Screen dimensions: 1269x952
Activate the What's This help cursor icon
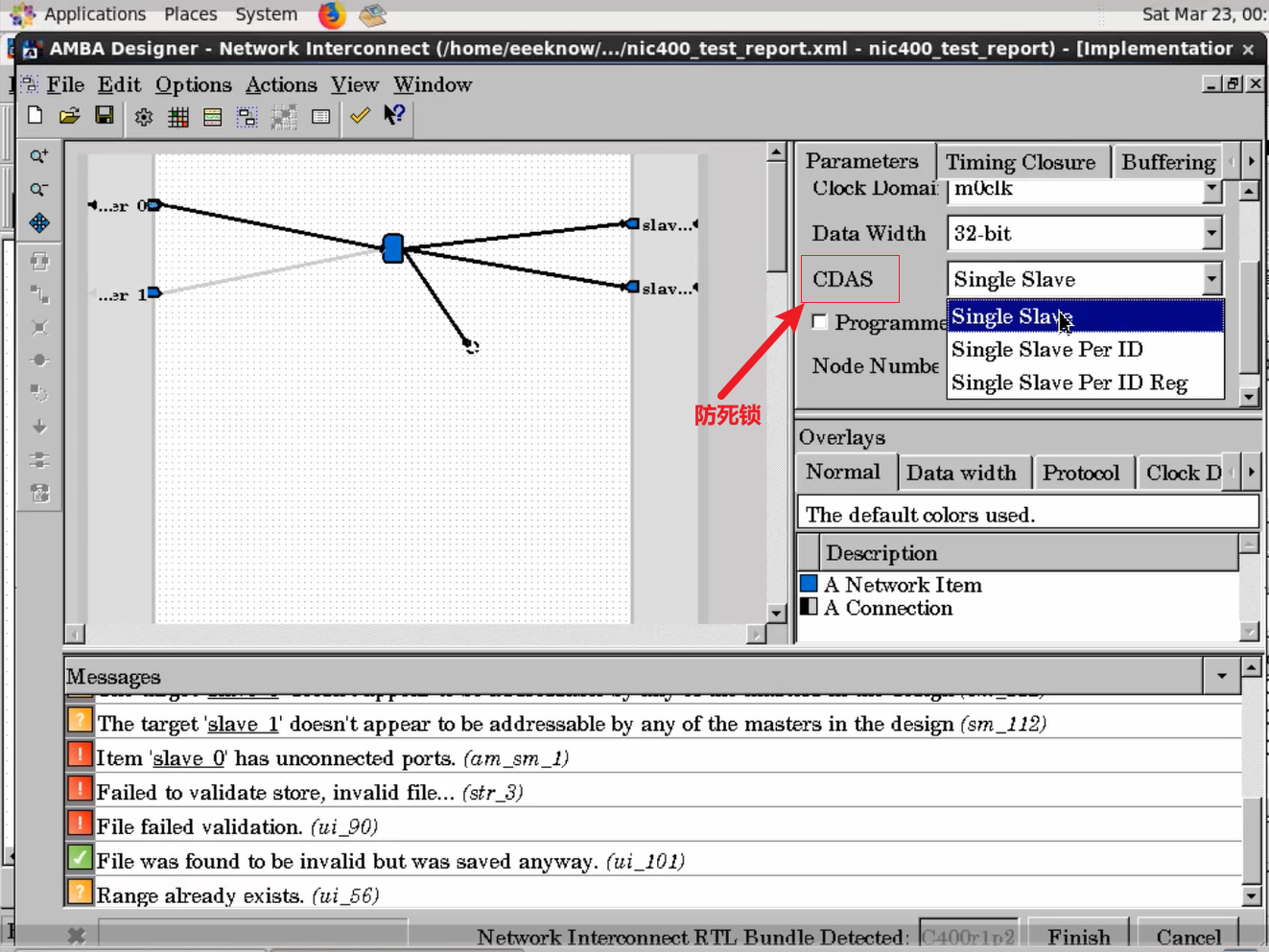coord(394,115)
